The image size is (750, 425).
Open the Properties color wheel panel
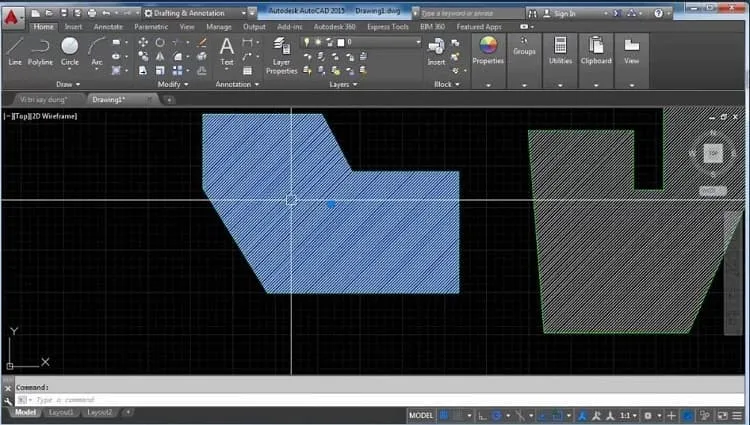(488, 50)
